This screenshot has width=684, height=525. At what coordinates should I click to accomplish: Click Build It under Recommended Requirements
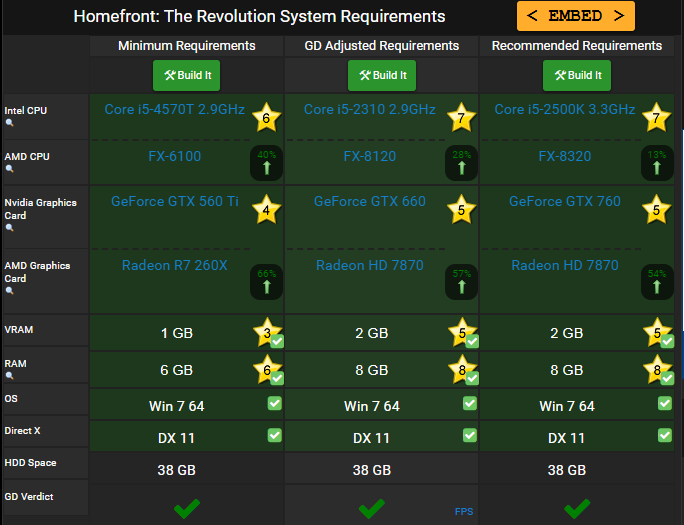pyautogui.click(x=577, y=75)
